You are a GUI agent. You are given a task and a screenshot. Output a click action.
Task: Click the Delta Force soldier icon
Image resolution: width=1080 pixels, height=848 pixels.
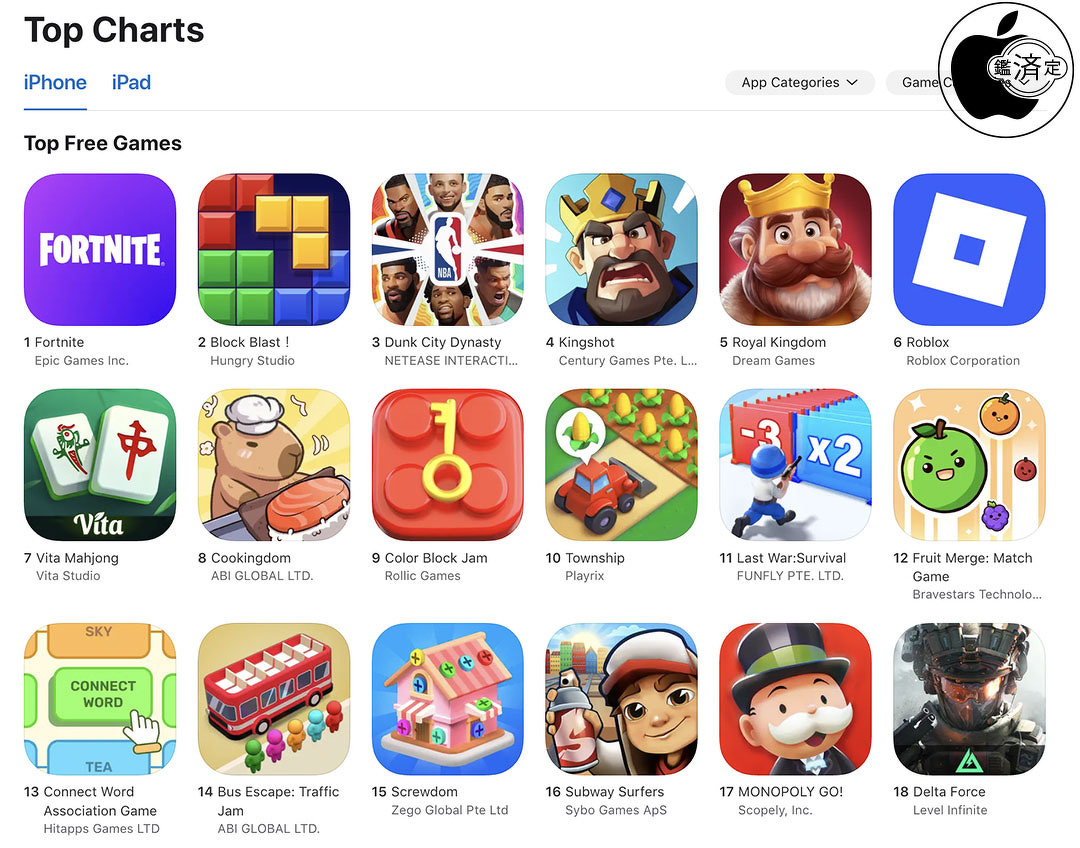tap(969, 699)
